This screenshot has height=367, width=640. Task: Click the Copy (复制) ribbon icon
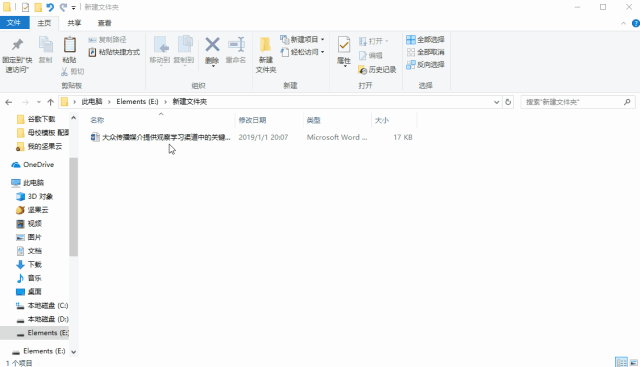[45, 45]
